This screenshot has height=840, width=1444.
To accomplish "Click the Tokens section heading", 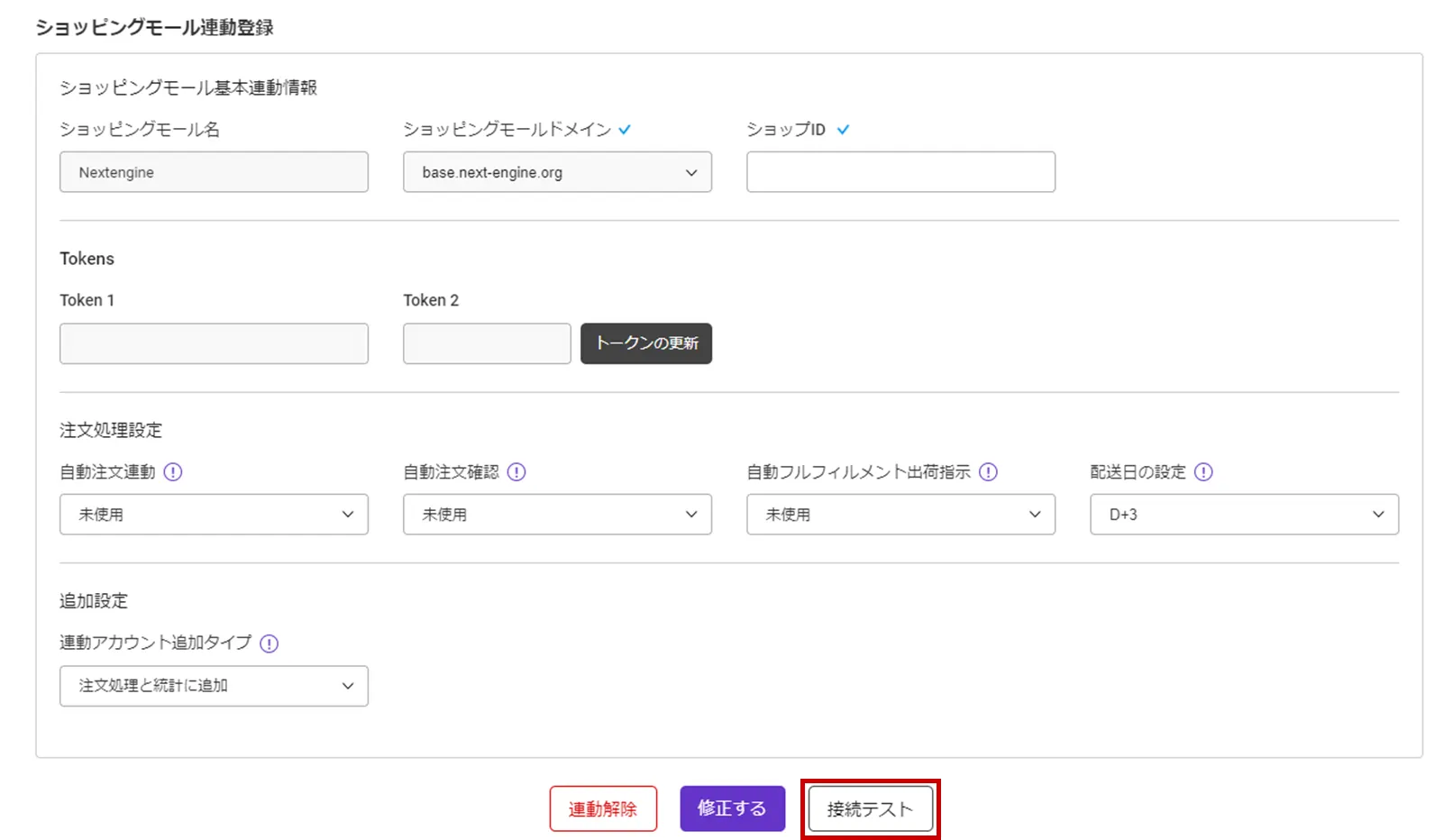I will (x=87, y=259).
